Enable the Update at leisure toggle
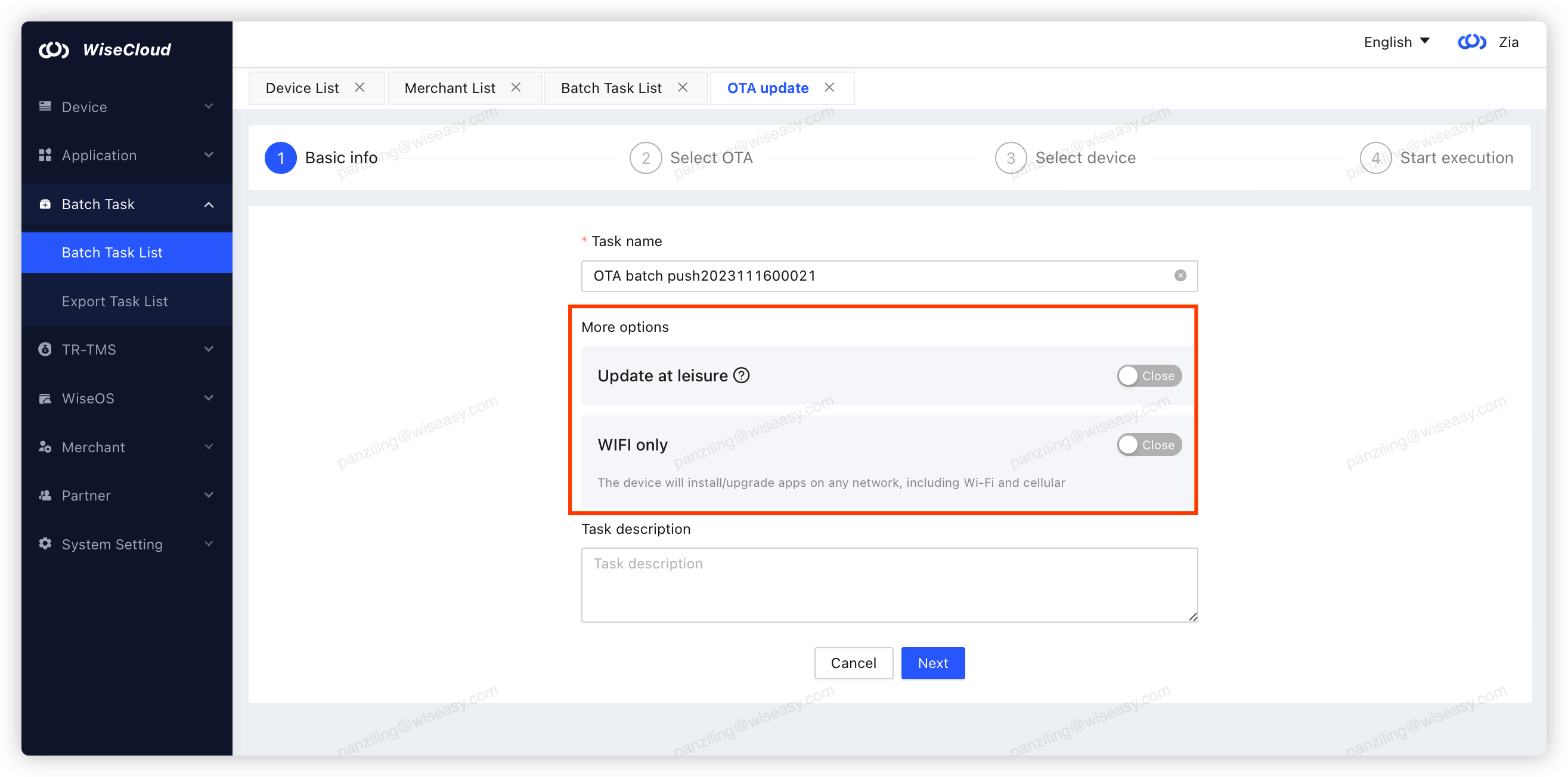Image resolution: width=1568 pixels, height=777 pixels. pyautogui.click(x=1148, y=375)
